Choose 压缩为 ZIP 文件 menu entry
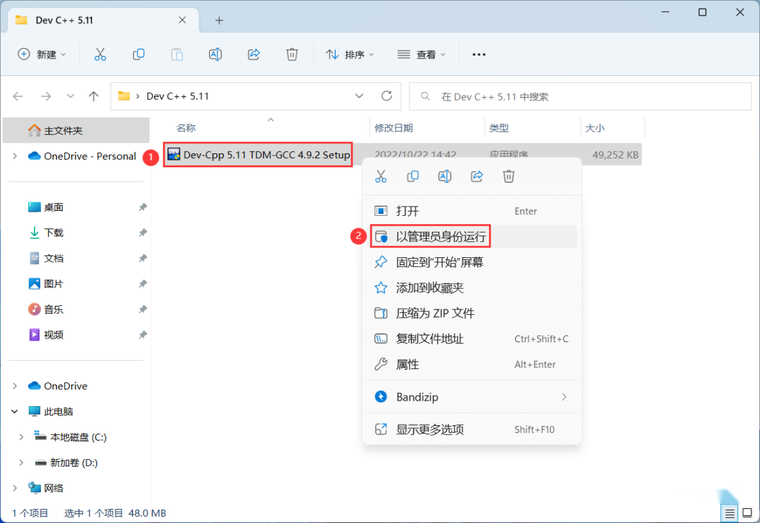Screen dimensions: 760x523 [x=472, y=313]
